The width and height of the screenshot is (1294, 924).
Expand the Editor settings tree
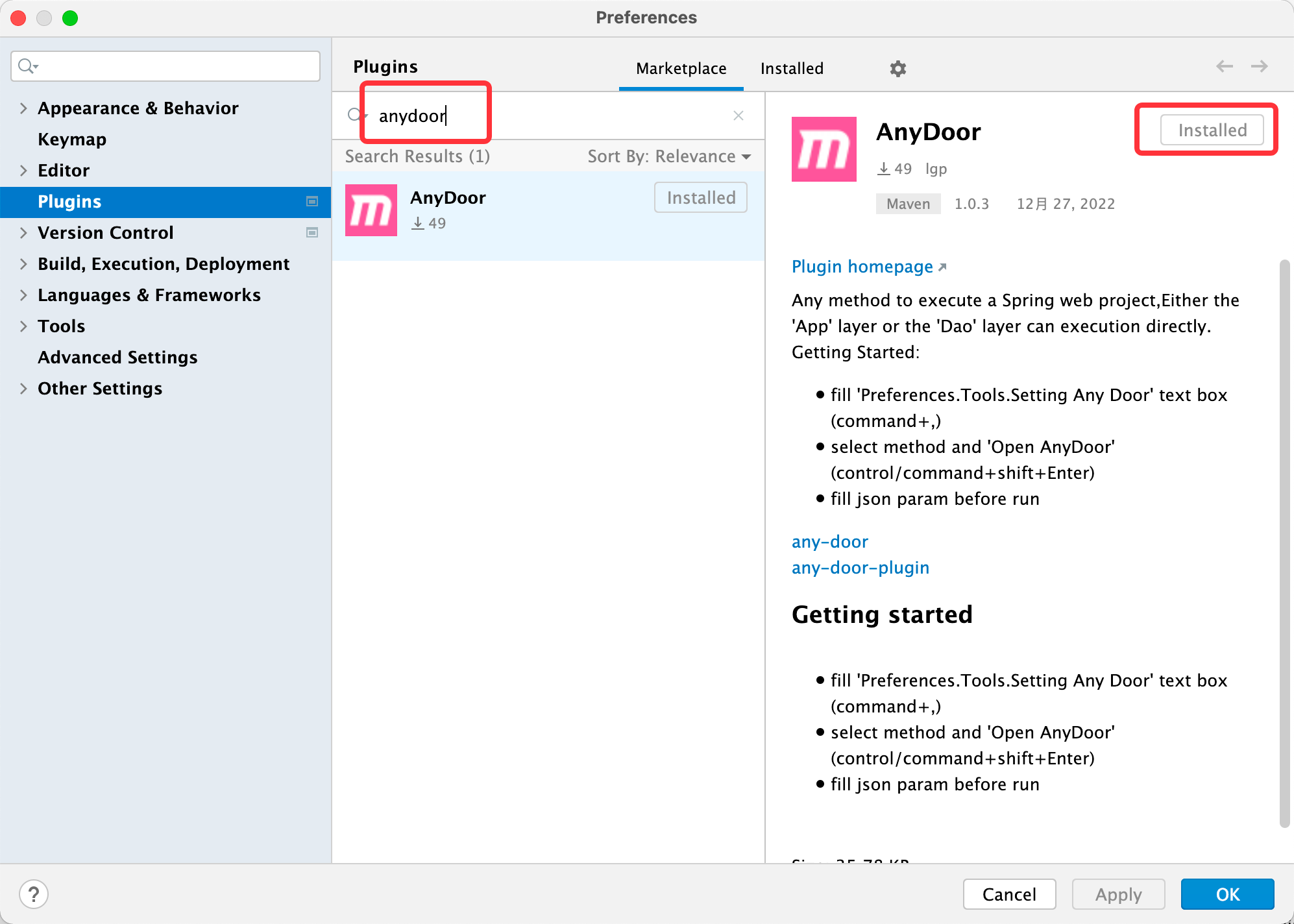(x=23, y=170)
